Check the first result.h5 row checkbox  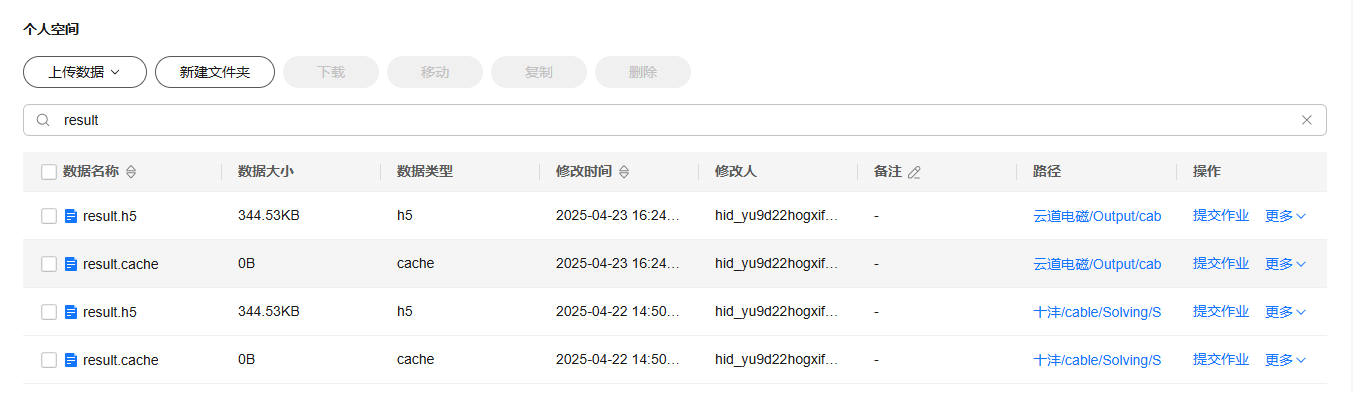tap(49, 216)
